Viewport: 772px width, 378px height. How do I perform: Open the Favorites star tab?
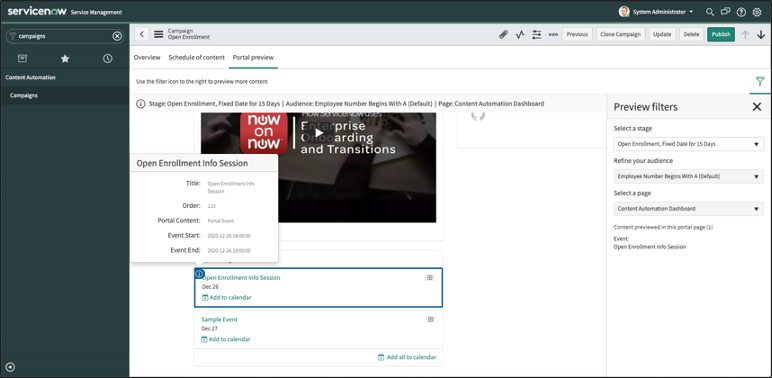tap(65, 59)
